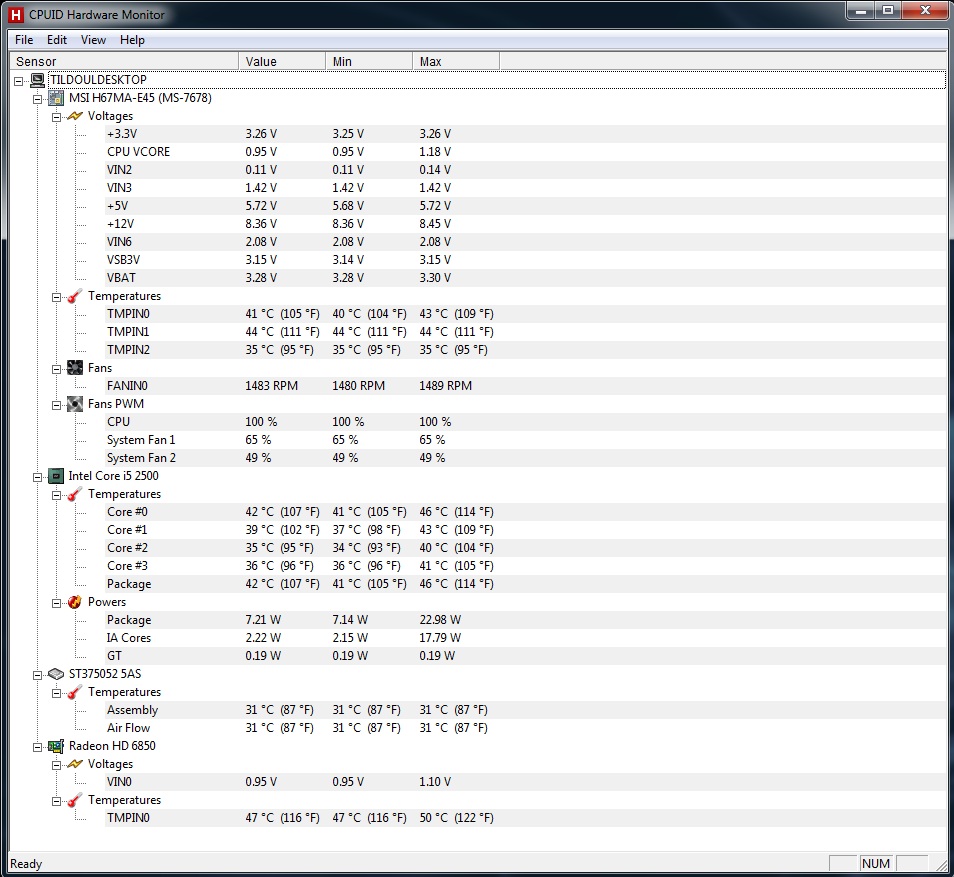
Task: Collapse the Powers group
Action: coord(57,603)
